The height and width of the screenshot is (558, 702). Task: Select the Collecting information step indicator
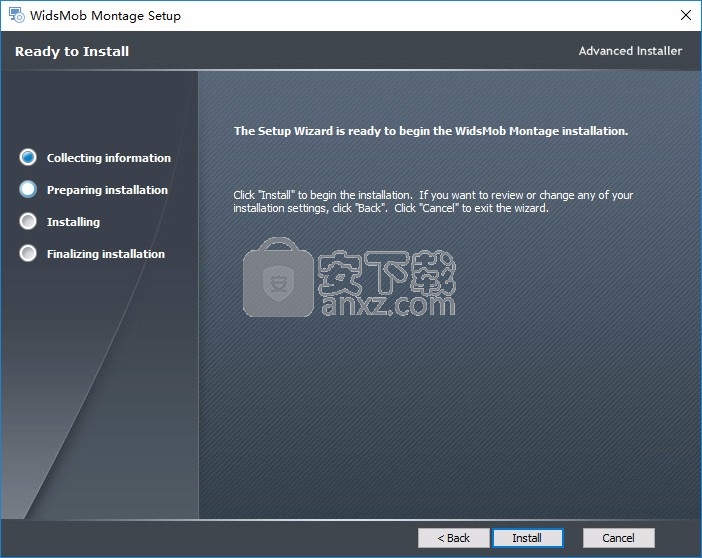[x=28, y=157]
